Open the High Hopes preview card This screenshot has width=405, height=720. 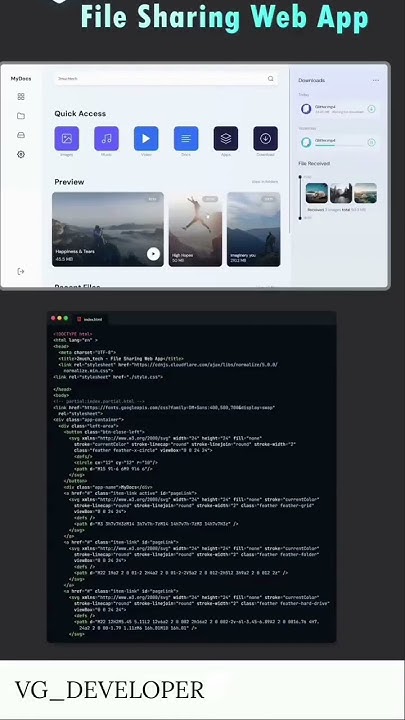pos(195,229)
